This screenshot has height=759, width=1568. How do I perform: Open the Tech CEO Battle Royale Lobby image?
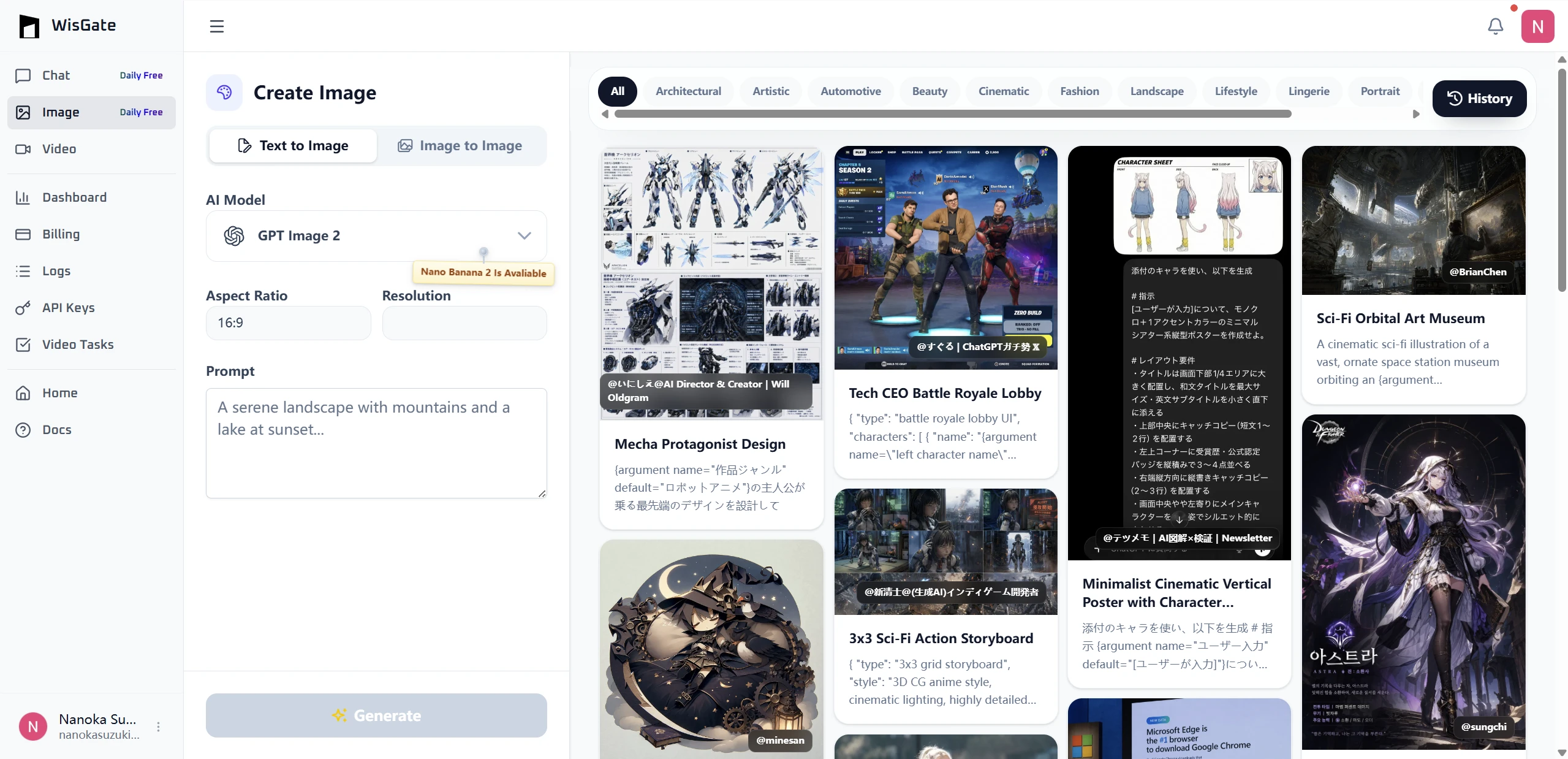tap(945, 257)
